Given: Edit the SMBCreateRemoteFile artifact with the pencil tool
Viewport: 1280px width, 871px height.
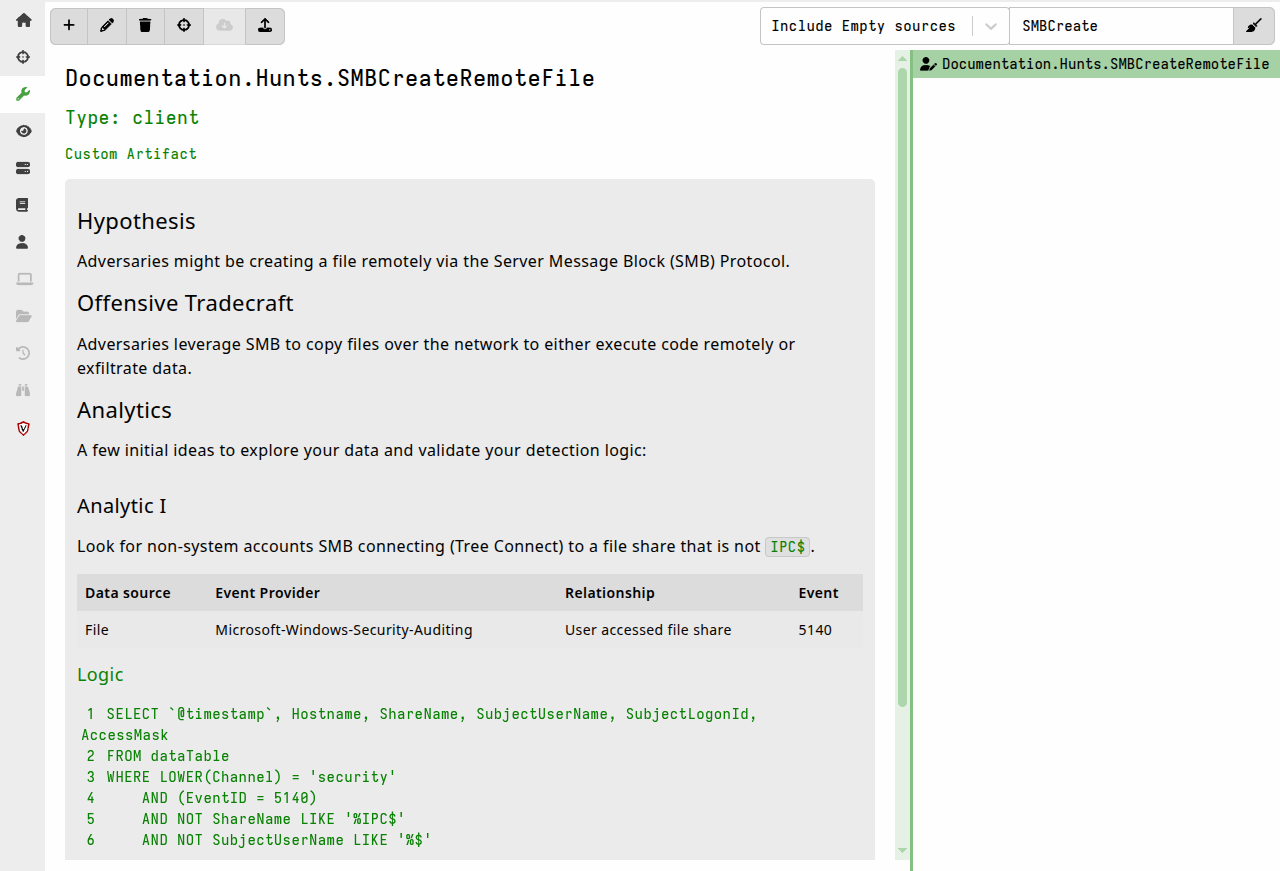Looking at the screenshot, I should click(x=107, y=26).
